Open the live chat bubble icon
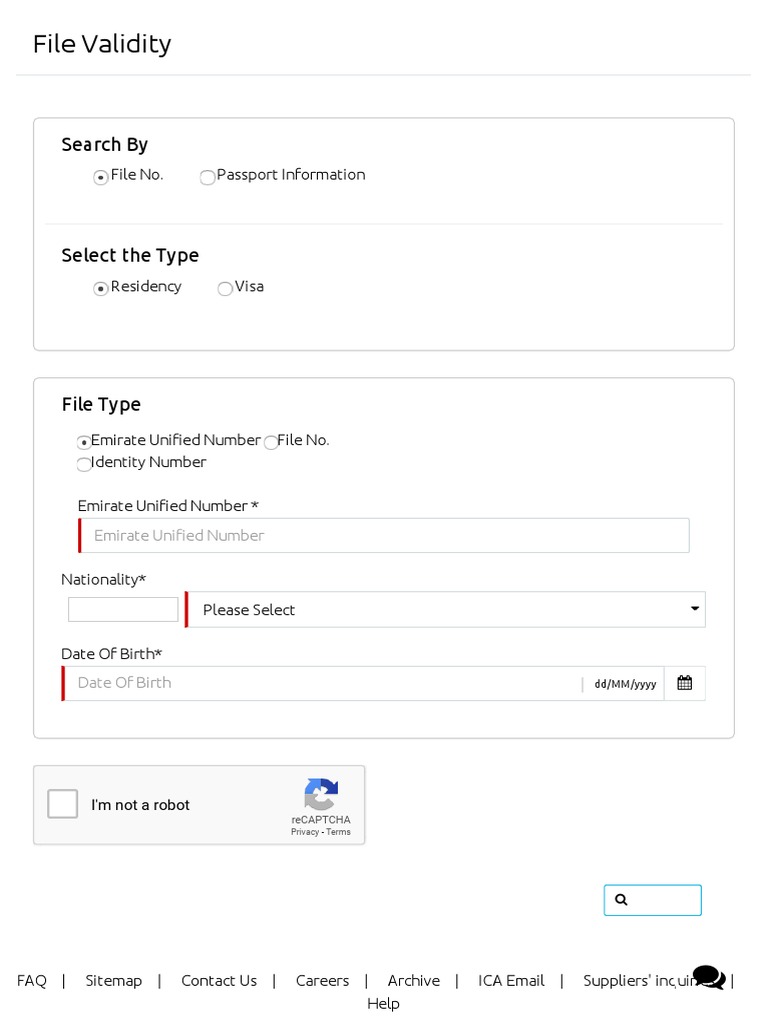The height and width of the screenshot is (1024, 768). pyautogui.click(x=708, y=977)
